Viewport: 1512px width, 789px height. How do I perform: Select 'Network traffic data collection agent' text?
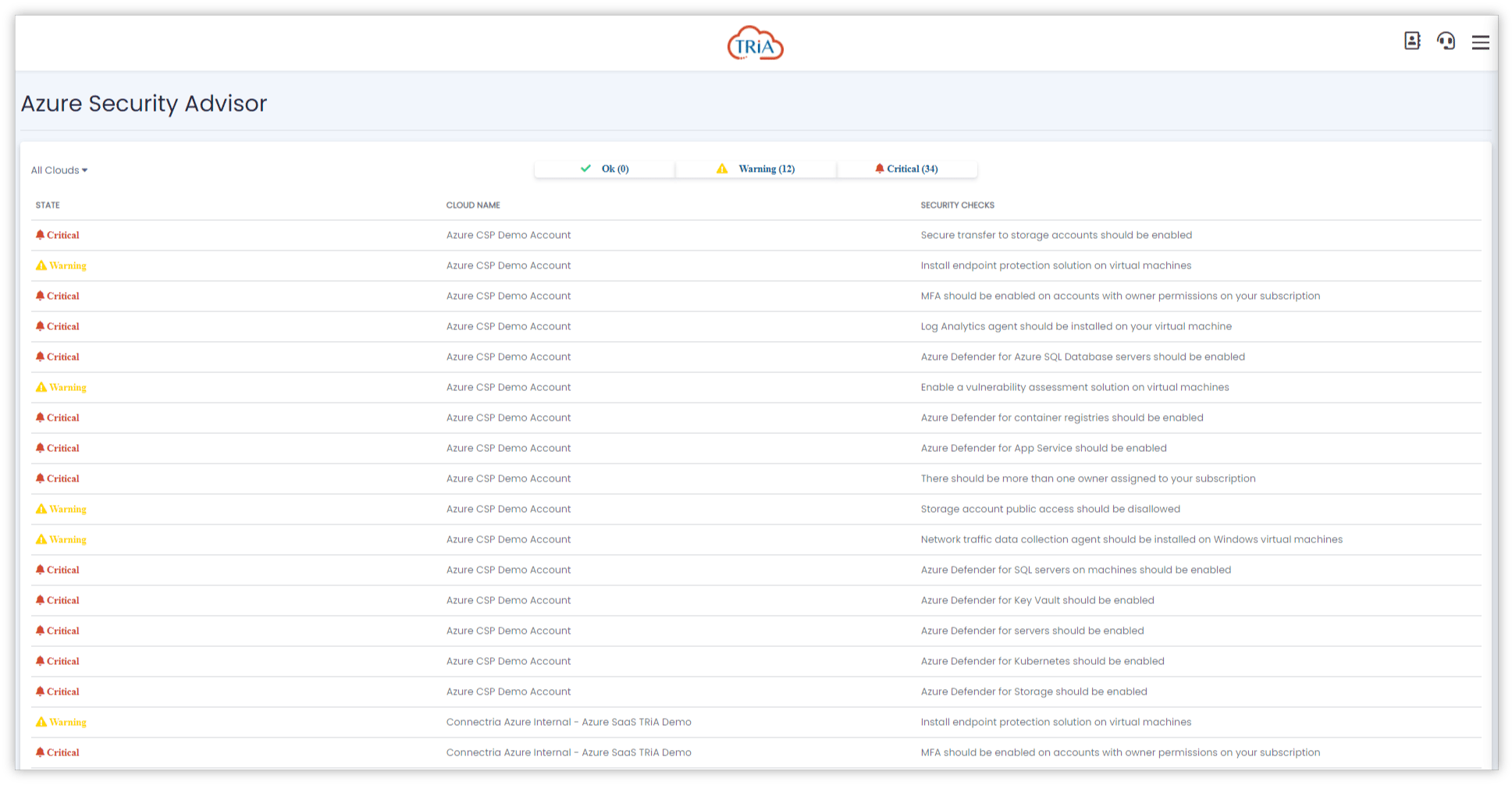pyautogui.click(x=1131, y=539)
